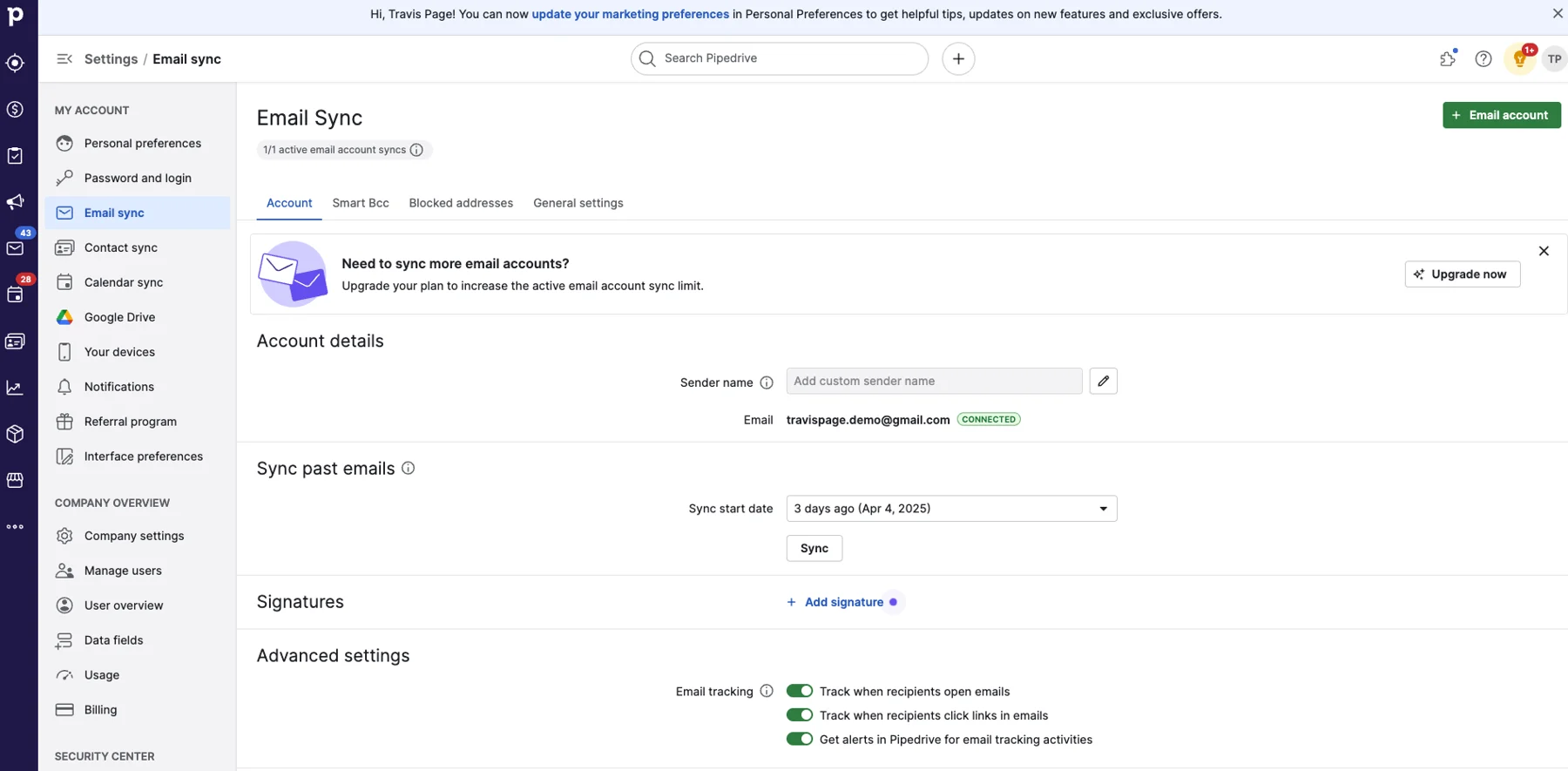Open More ellipsis icon in left rail
This screenshot has width=1568, height=771.
pos(15,527)
